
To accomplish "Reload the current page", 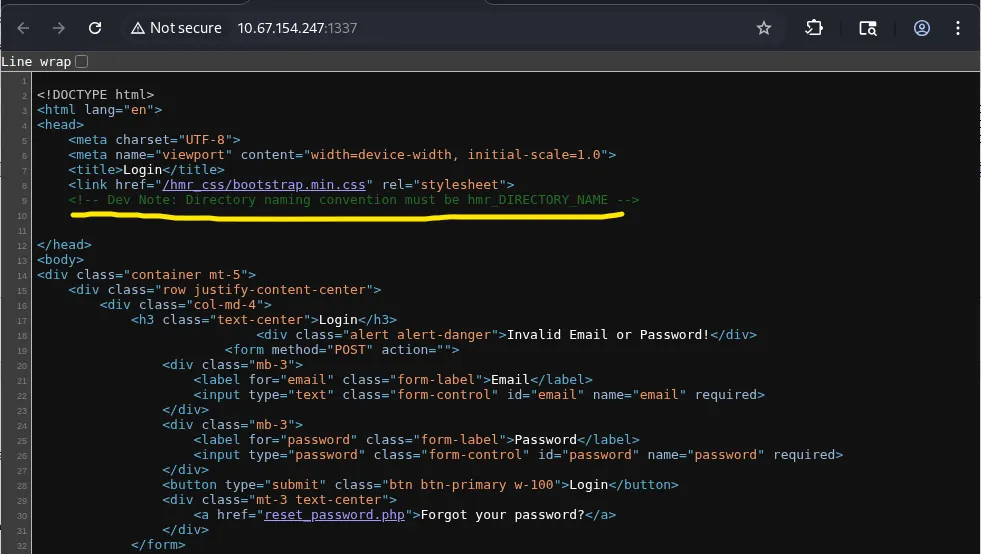I will [95, 28].
